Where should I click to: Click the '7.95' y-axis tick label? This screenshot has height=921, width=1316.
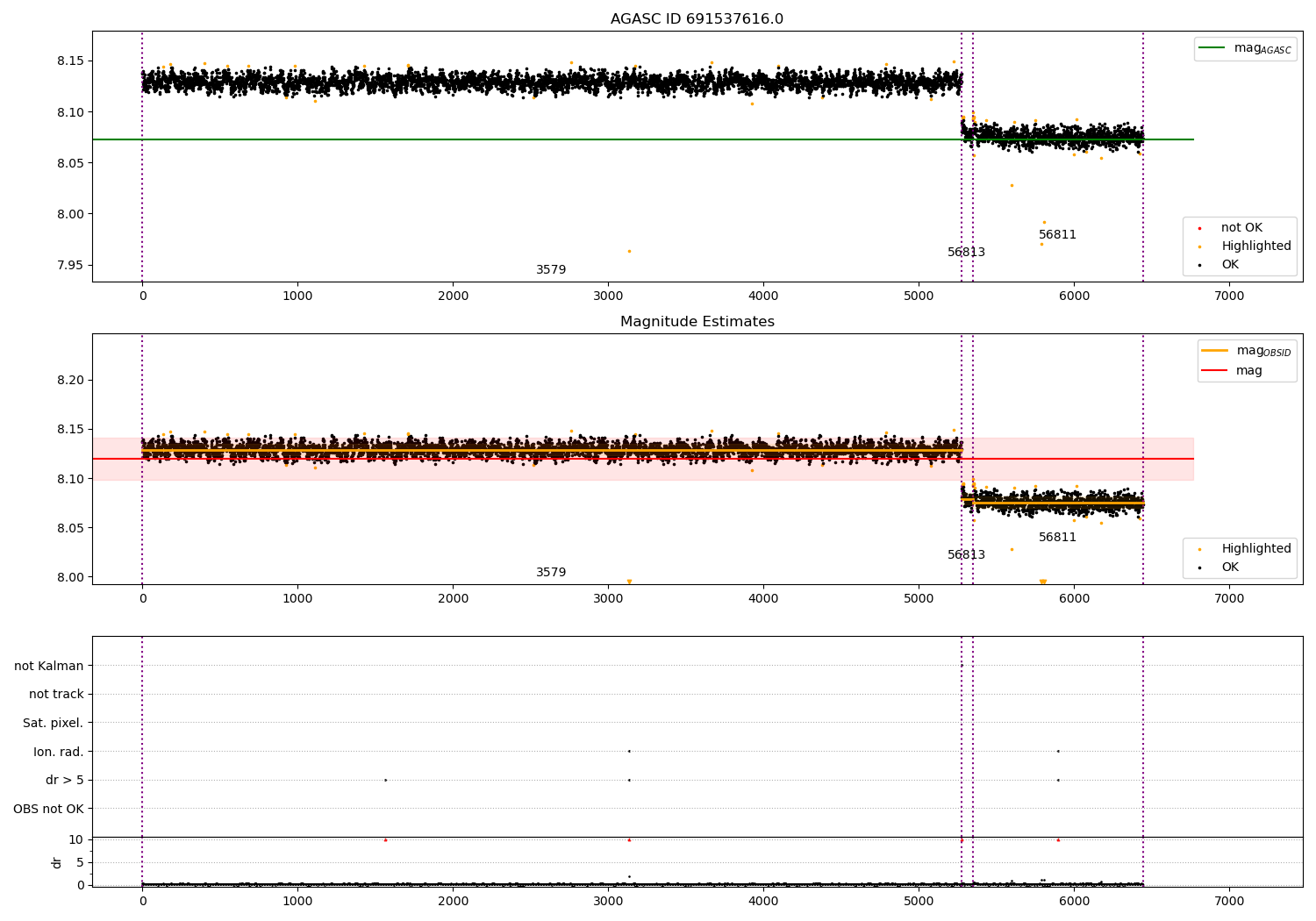click(70, 266)
